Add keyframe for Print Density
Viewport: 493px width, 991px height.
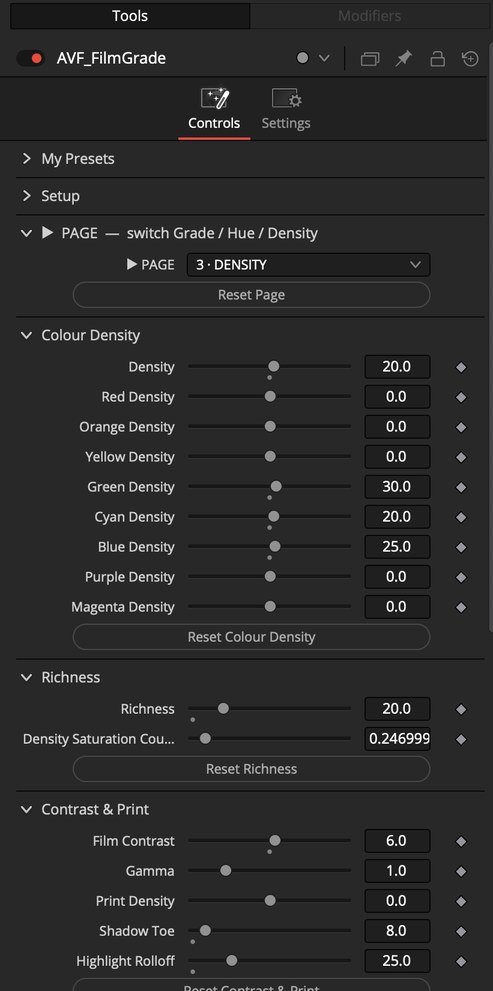click(461, 902)
